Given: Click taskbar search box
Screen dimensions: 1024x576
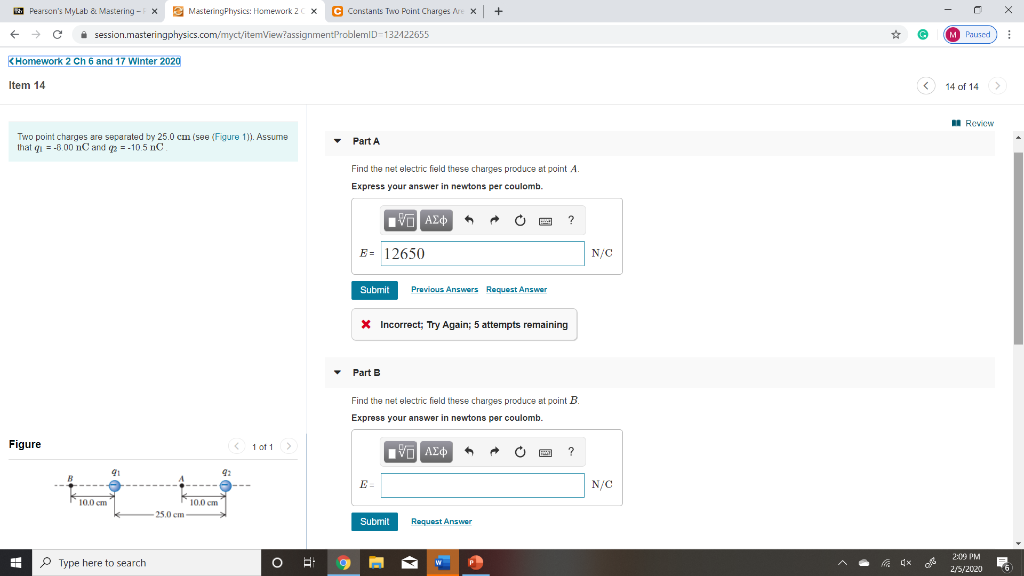Looking at the screenshot, I should click(x=146, y=562).
